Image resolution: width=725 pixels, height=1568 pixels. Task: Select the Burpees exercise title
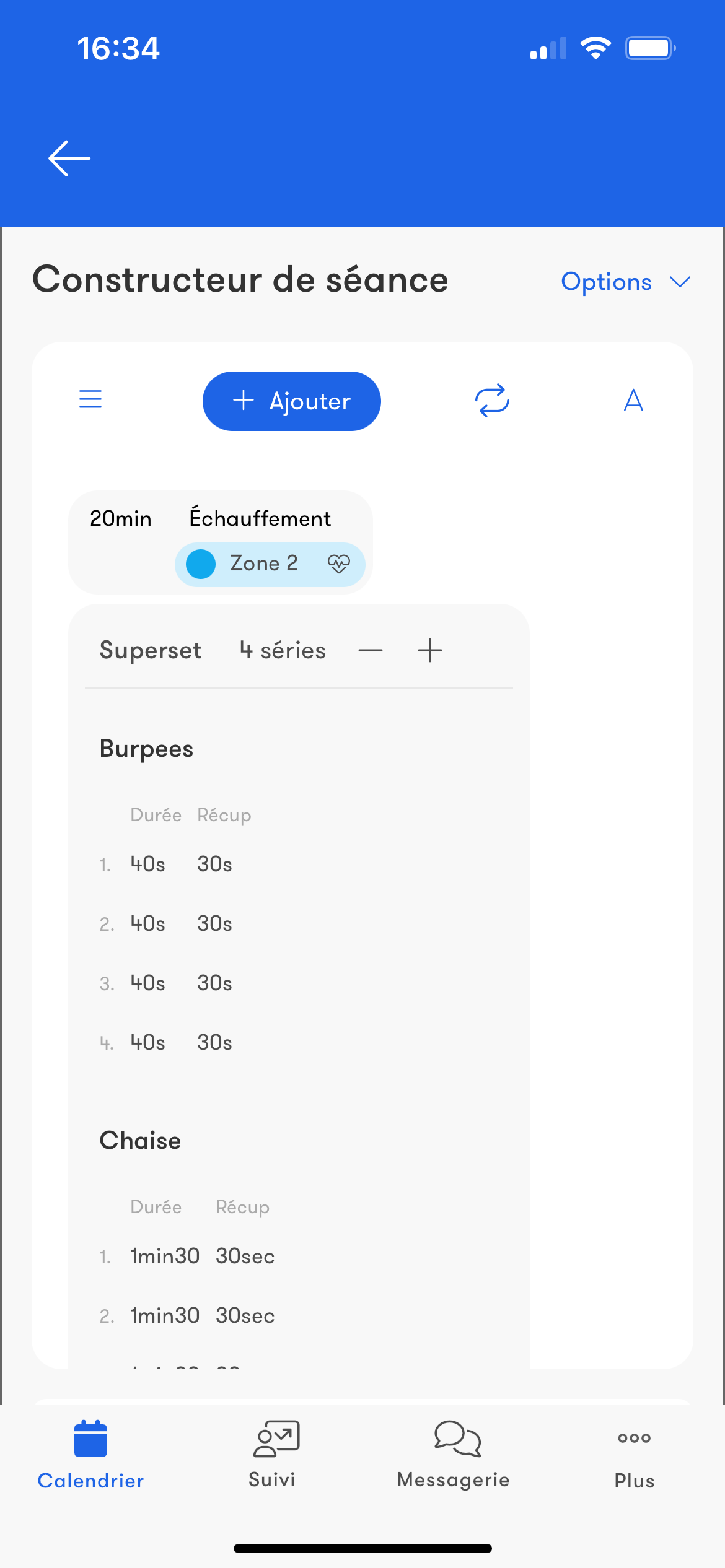point(147,749)
